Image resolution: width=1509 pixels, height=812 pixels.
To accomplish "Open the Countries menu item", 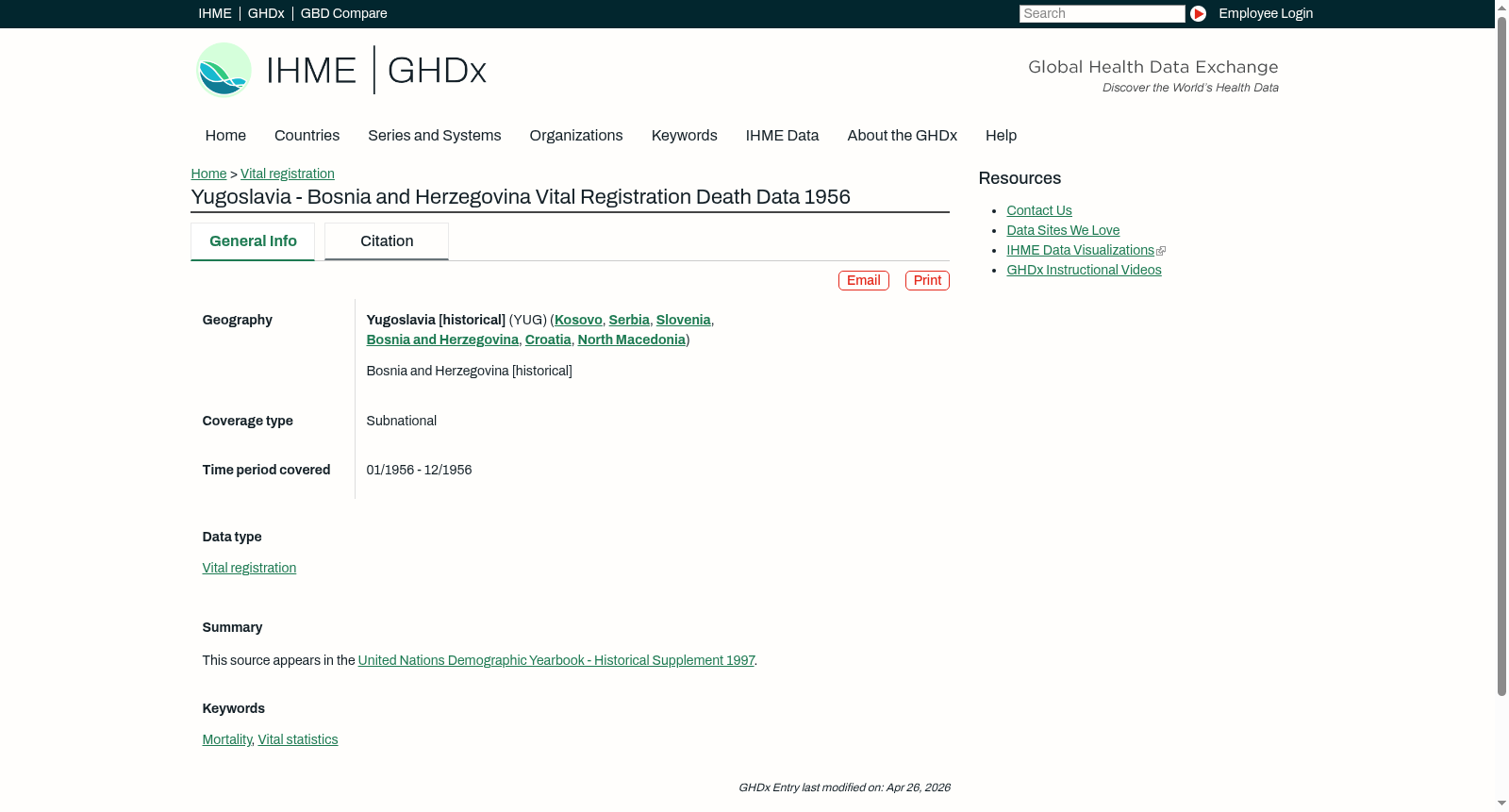I will [307, 136].
